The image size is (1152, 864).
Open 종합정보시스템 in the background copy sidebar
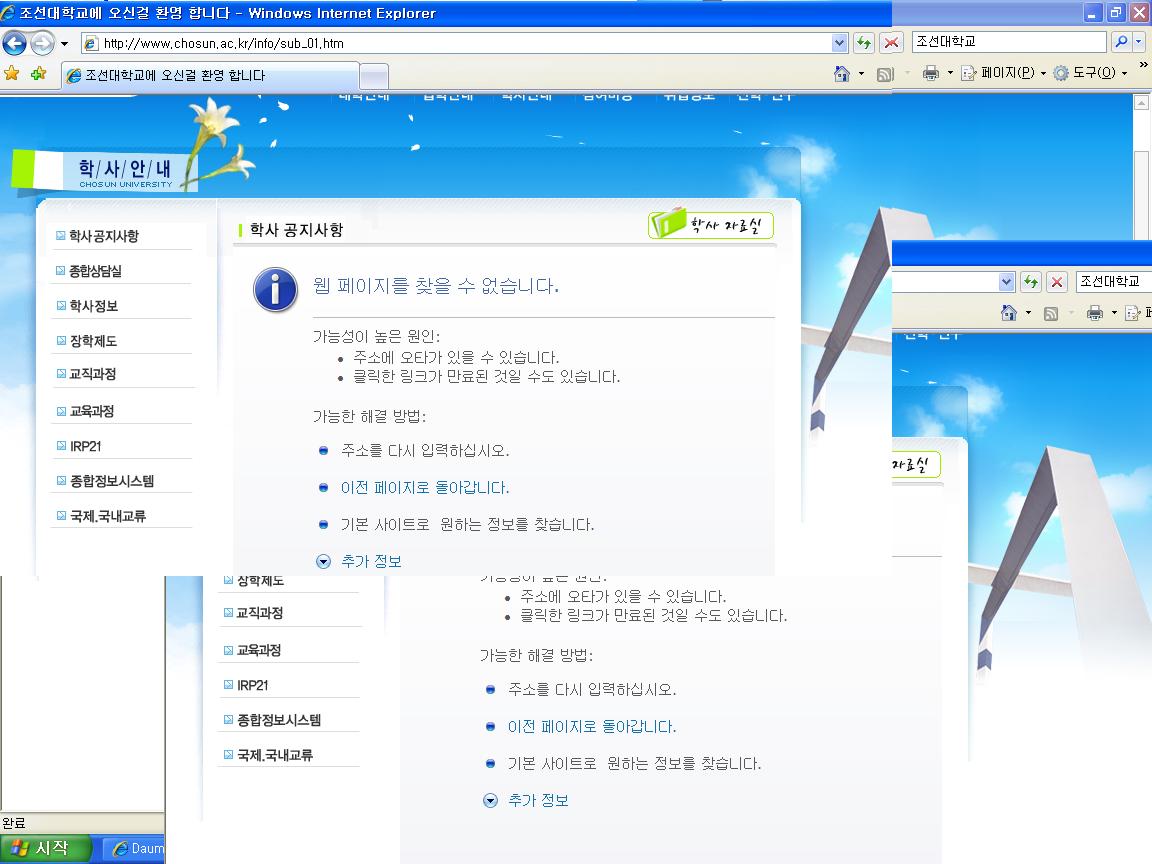278,720
